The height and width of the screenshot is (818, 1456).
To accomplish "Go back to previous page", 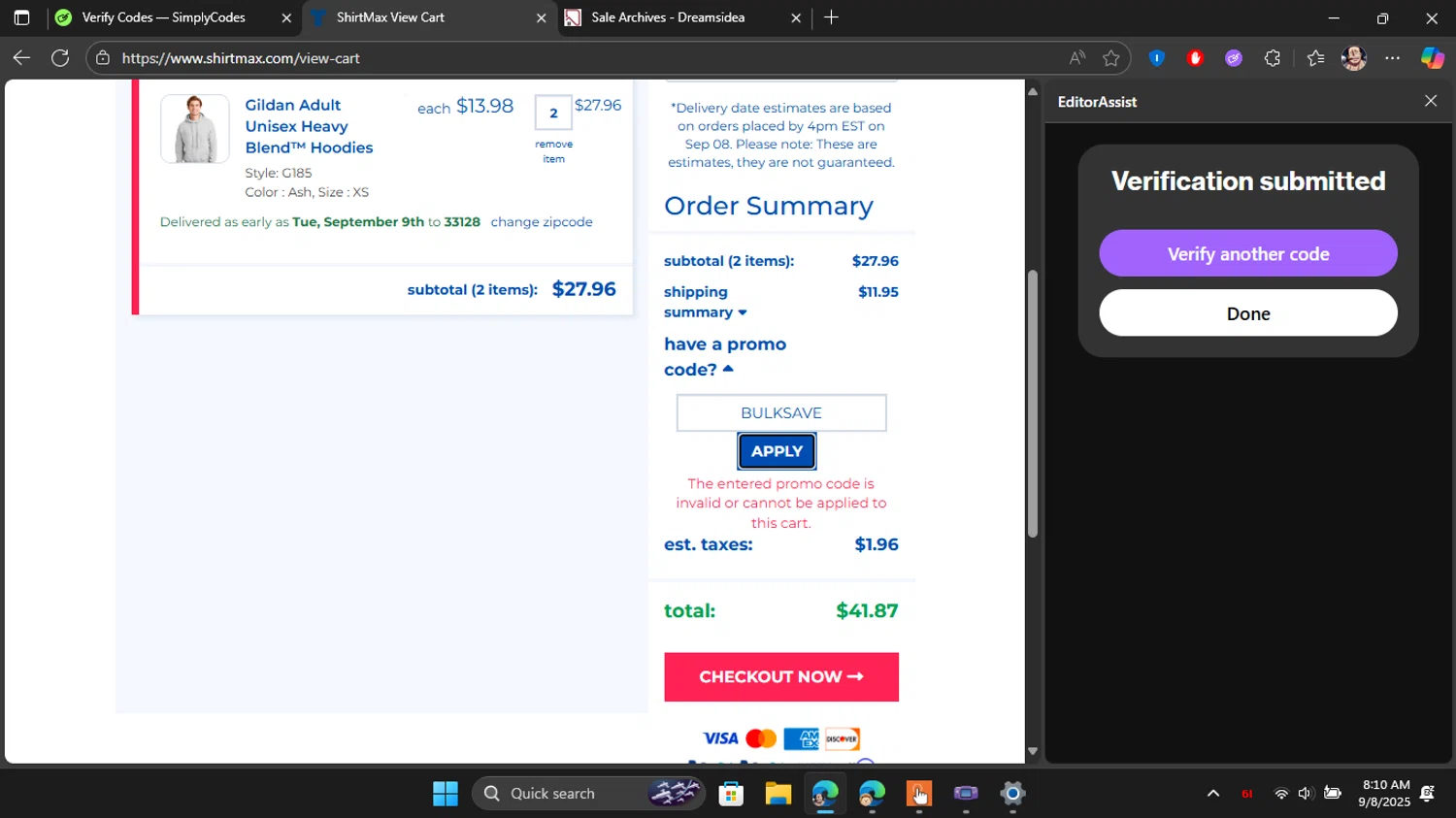I will pos(21,58).
